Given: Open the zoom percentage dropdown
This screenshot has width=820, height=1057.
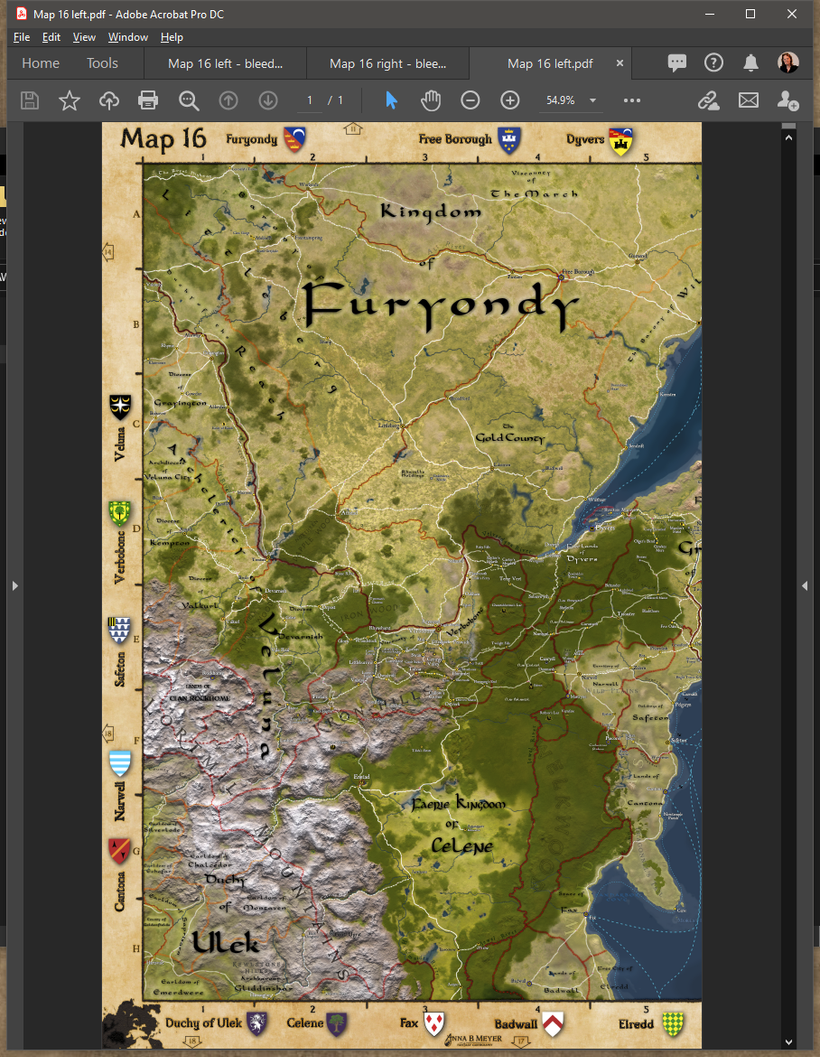Looking at the screenshot, I should 592,100.
